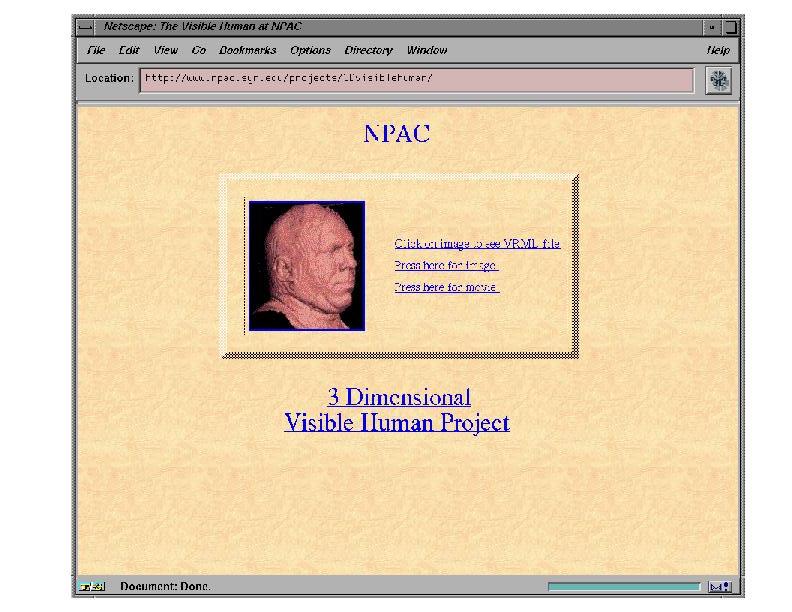Open the View menu
The height and width of the screenshot is (612, 792).
click(x=166, y=50)
